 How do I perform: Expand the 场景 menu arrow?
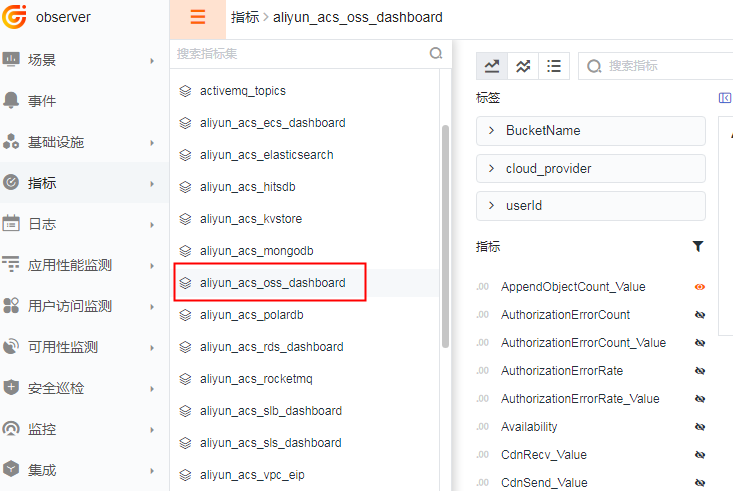click(x=152, y=61)
